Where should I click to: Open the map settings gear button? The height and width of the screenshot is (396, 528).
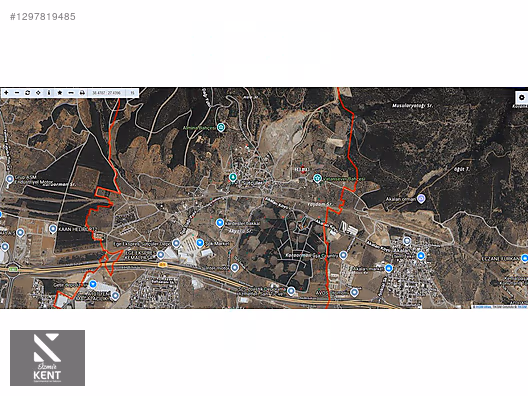pos(522,97)
